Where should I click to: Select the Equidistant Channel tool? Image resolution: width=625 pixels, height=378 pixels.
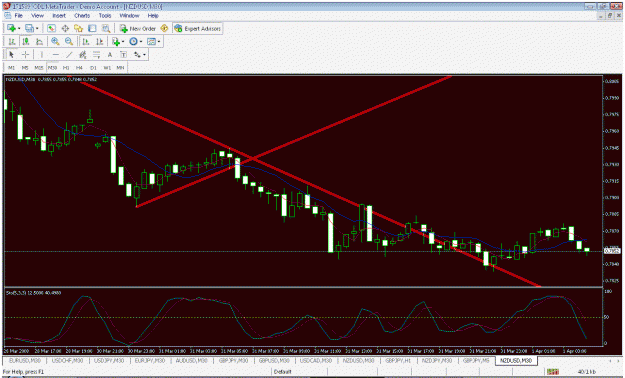coord(83,55)
